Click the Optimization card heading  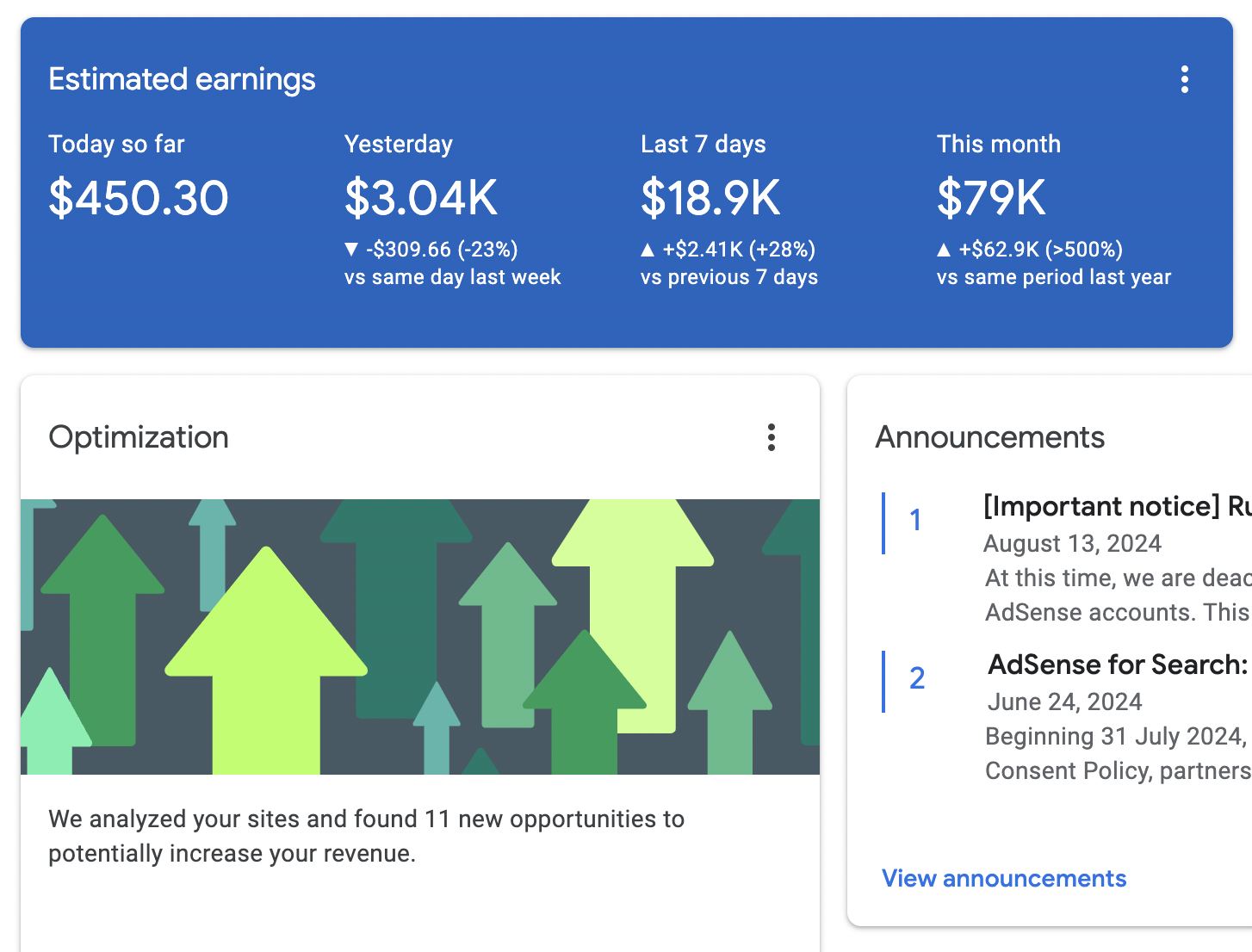pyautogui.click(x=139, y=437)
